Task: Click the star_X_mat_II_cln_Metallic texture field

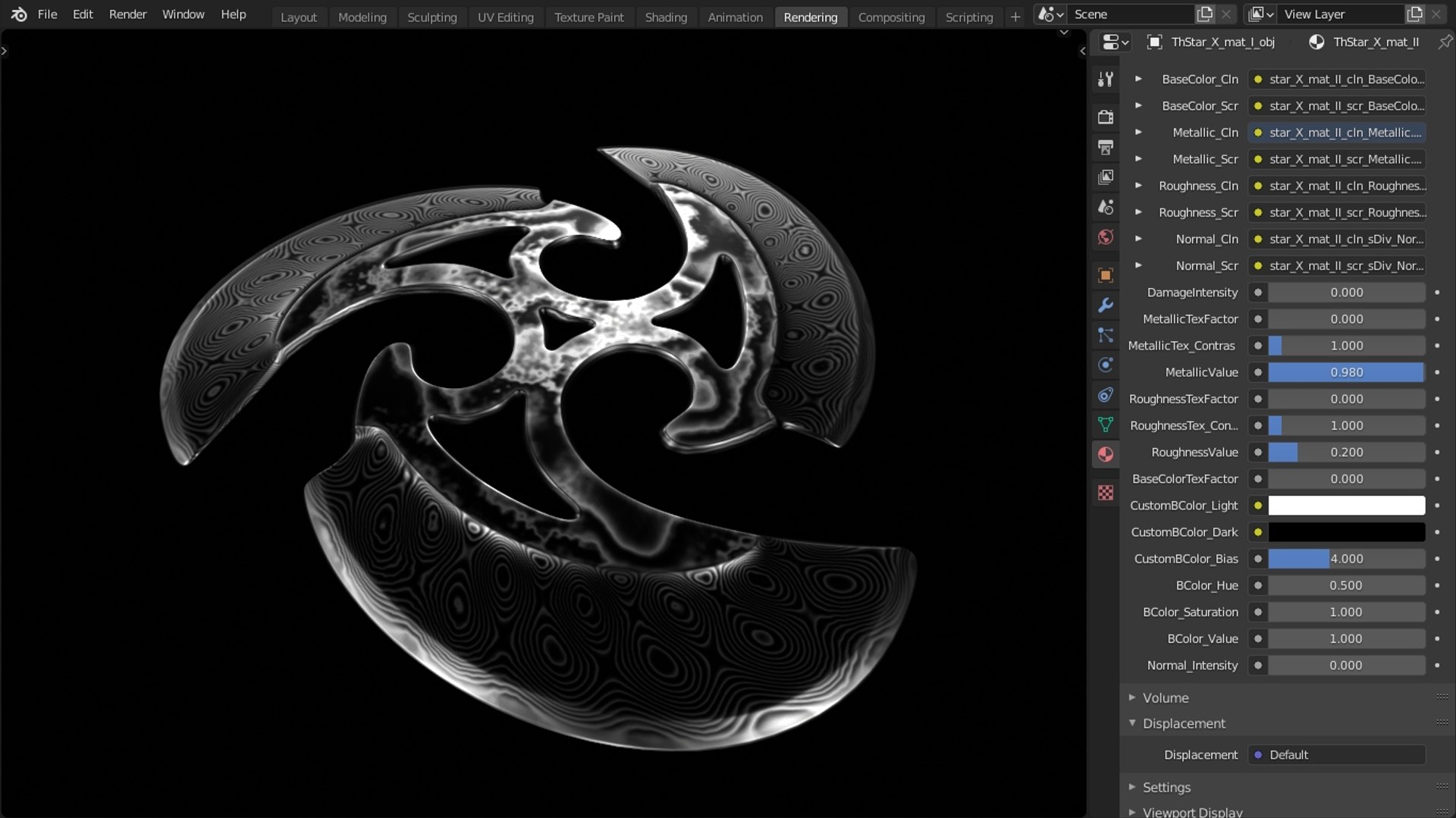Action: [1337, 133]
